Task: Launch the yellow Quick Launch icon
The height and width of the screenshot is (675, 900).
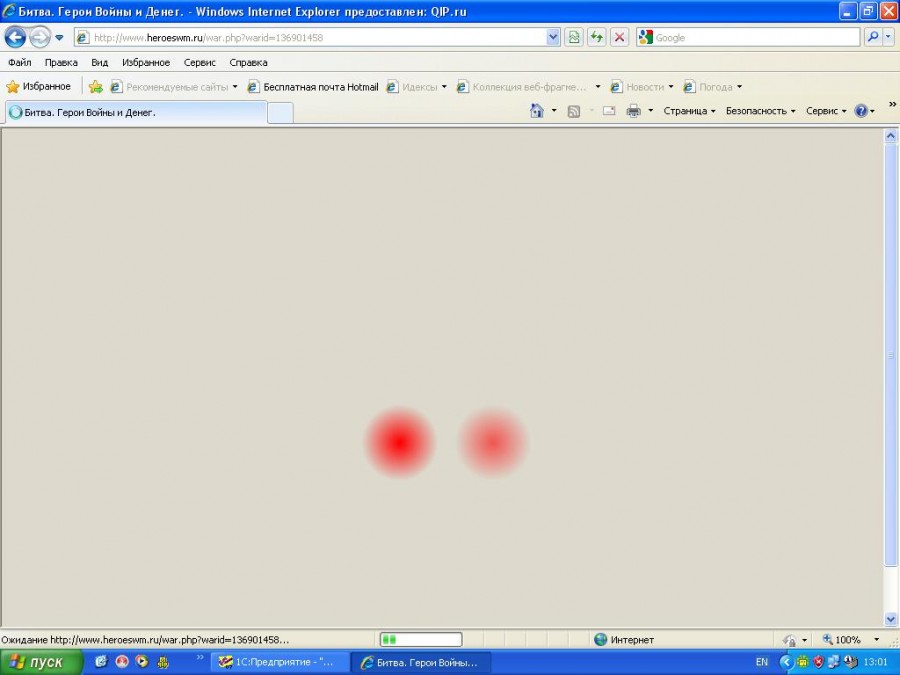Action: pyautogui.click(x=163, y=662)
